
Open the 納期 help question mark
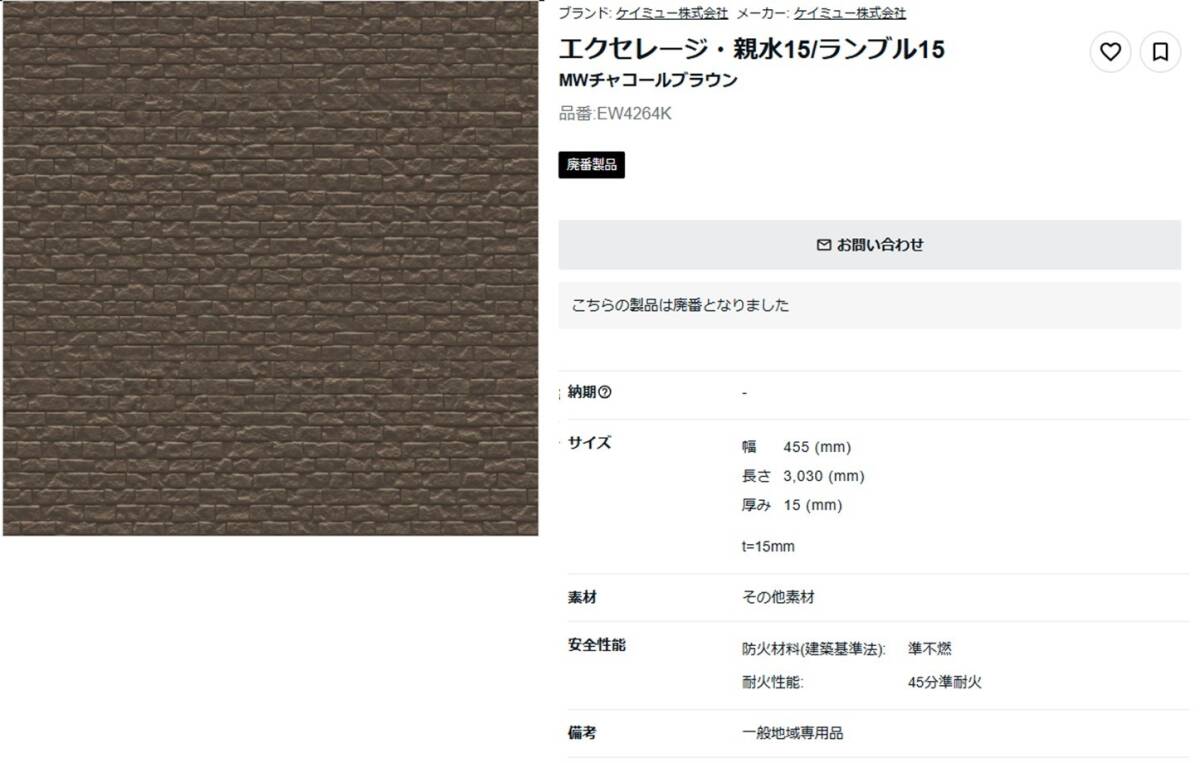tap(605, 392)
